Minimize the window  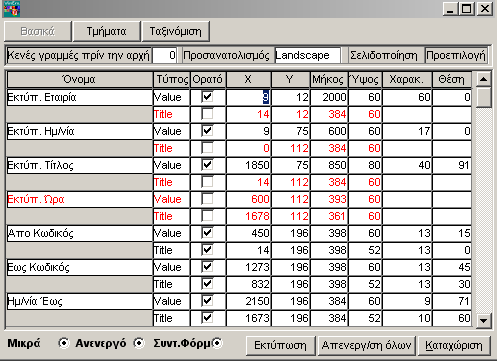click(x=450, y=9)
